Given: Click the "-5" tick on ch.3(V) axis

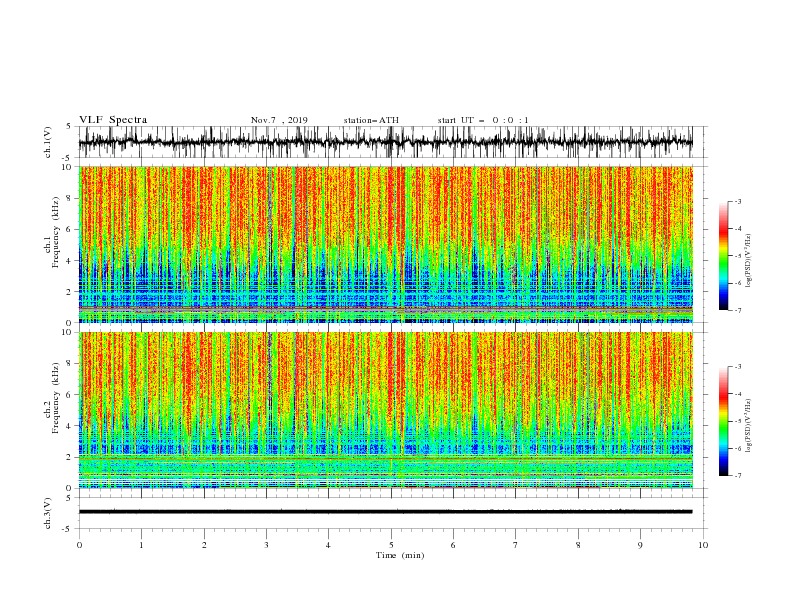Looking at the screenshot, I should tap(67, 529).
